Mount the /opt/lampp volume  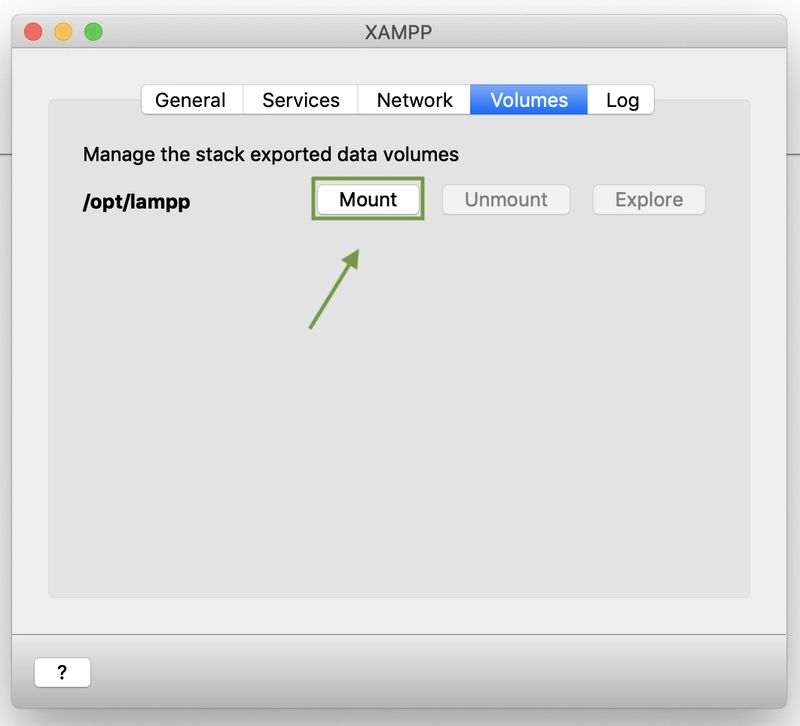click(x=368, y=199)
